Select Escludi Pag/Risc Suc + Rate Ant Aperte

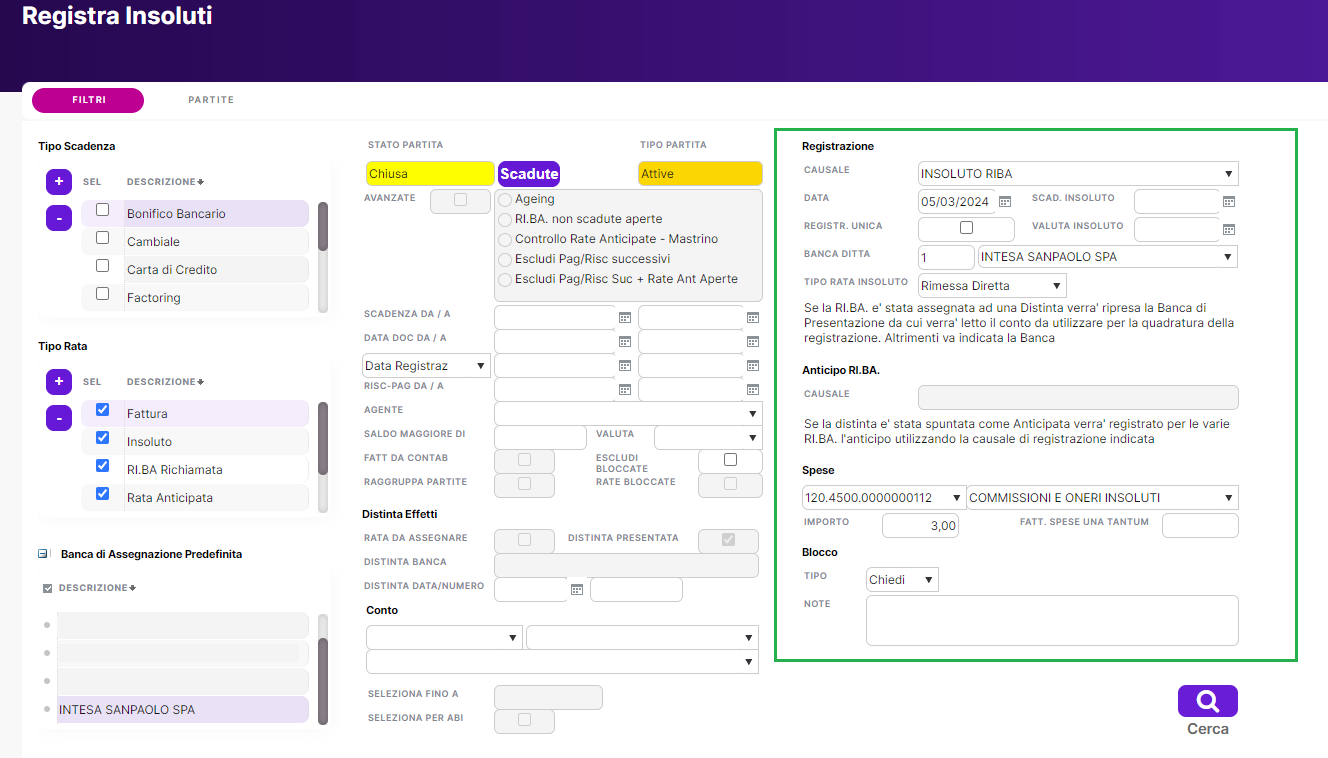(505, 280)
